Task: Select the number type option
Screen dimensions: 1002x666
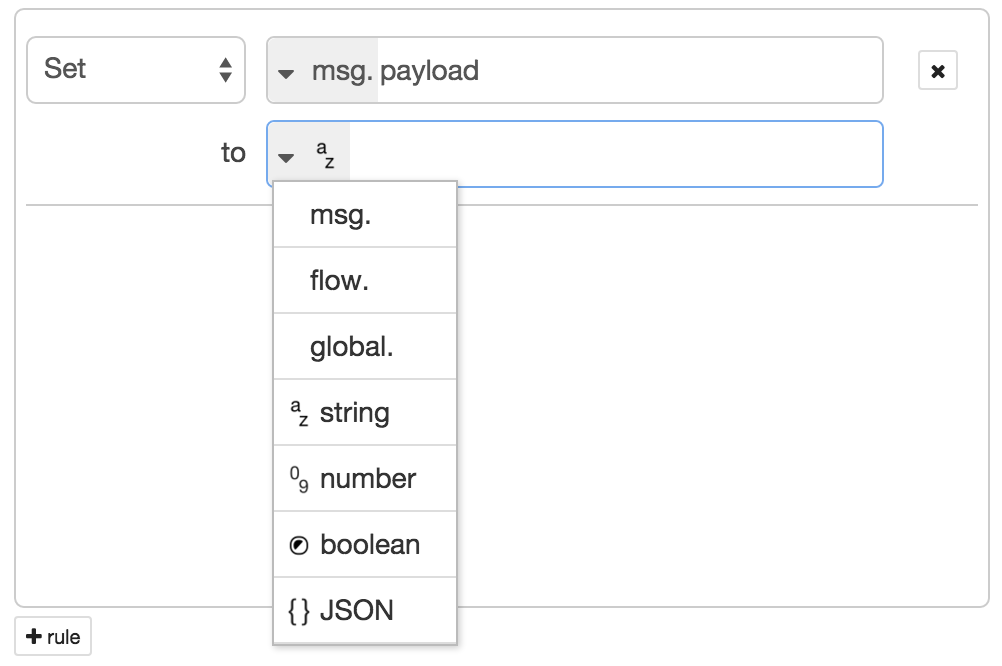Action: [365, 479]
